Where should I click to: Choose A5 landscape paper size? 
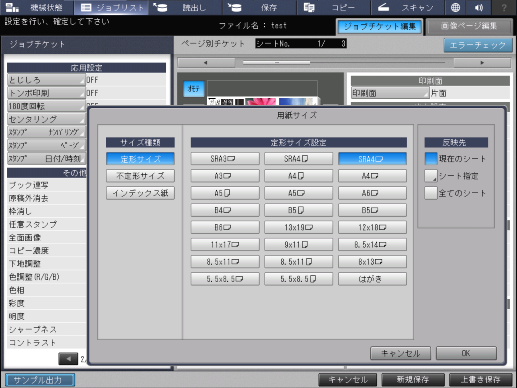pyautogui.click(x=299, y=193)
